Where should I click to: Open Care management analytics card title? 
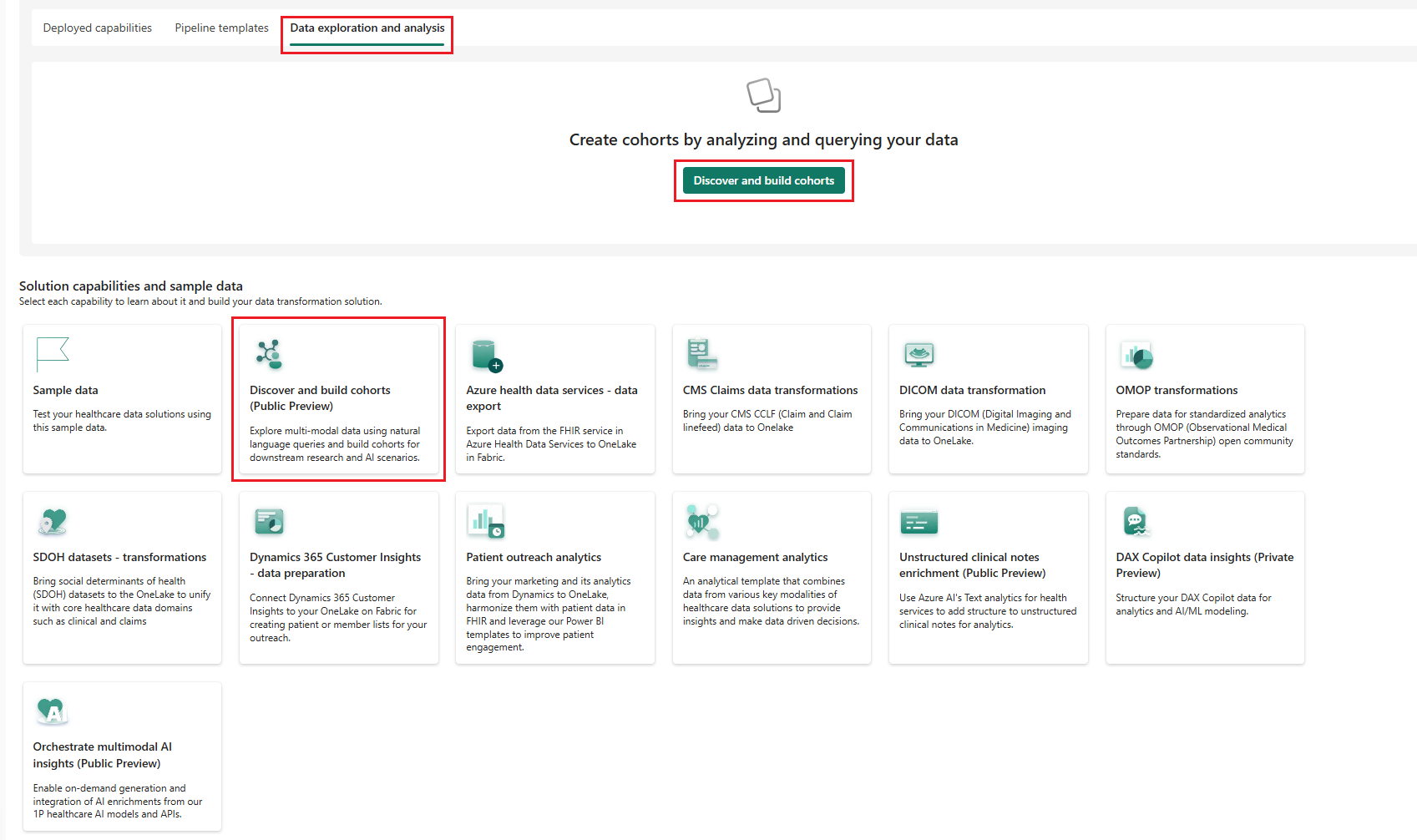coord(755,557)
